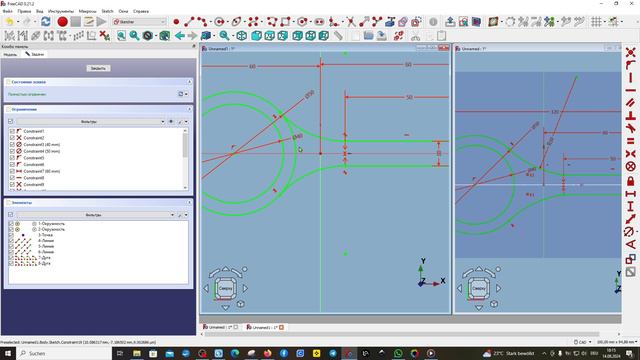Open the Файл menu

click(x=7, y=11)
